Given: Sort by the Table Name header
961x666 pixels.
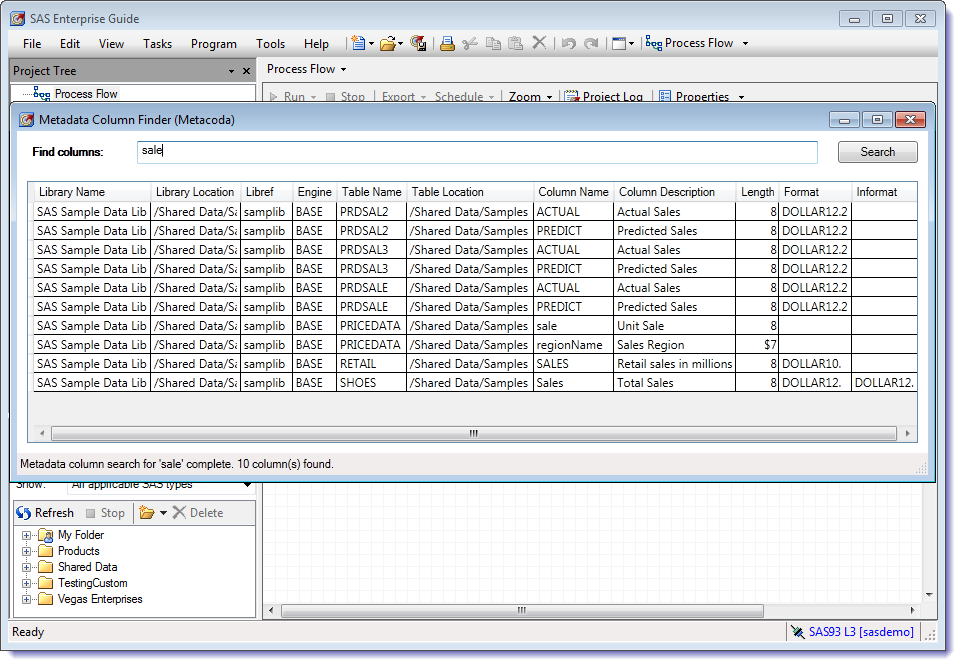Looking at the screenshot, I should click(x=371, y=192).
